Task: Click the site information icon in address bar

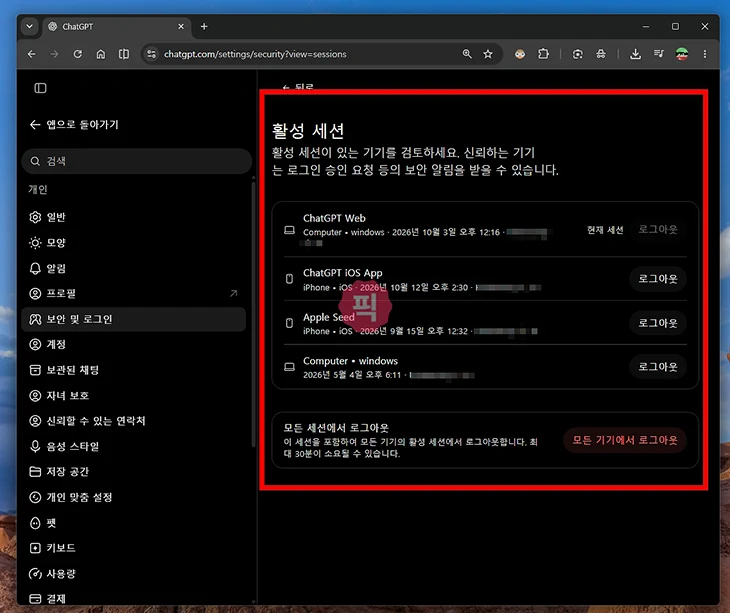Action: (152, 54)
